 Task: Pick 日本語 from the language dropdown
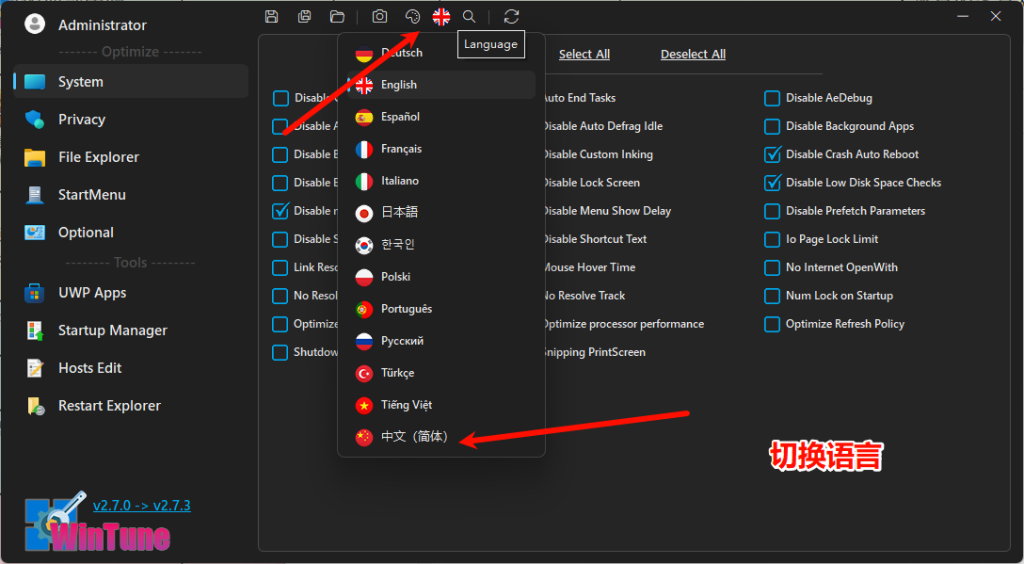[399, 213]
